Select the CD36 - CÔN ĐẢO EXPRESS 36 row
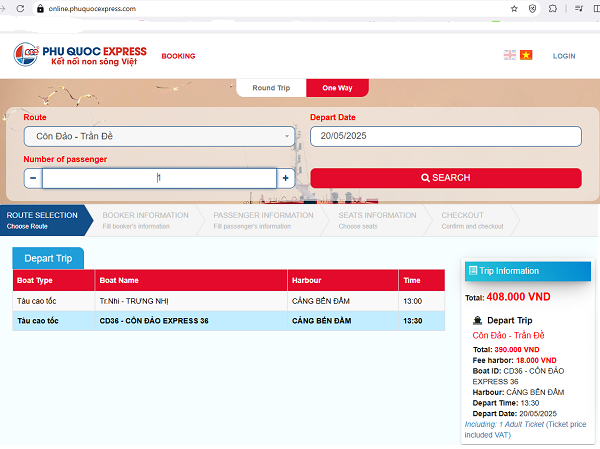 pos(228,321)
